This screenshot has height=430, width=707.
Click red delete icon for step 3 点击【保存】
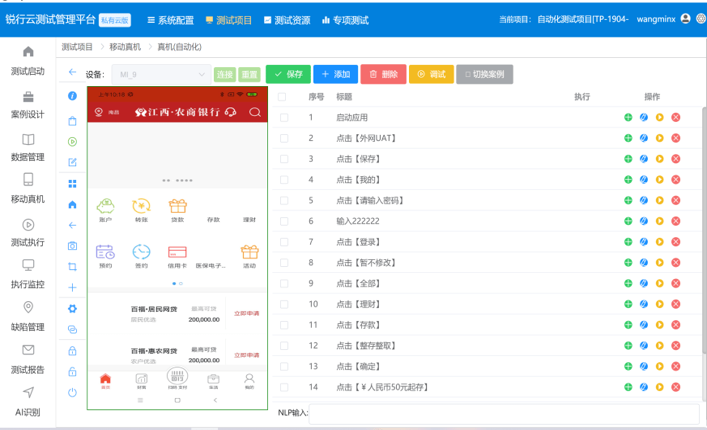click(676, 159)
